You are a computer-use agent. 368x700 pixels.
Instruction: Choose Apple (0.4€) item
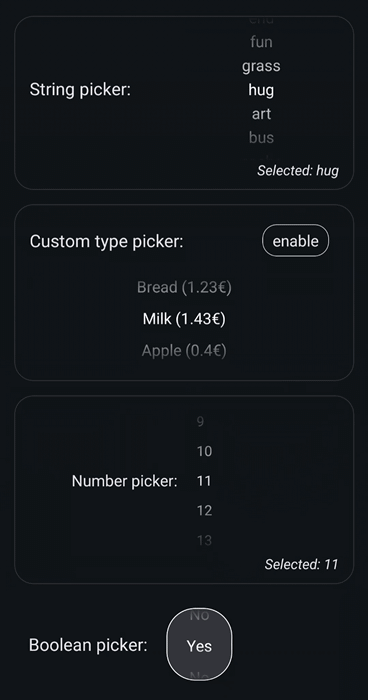(x=184, y=350)
